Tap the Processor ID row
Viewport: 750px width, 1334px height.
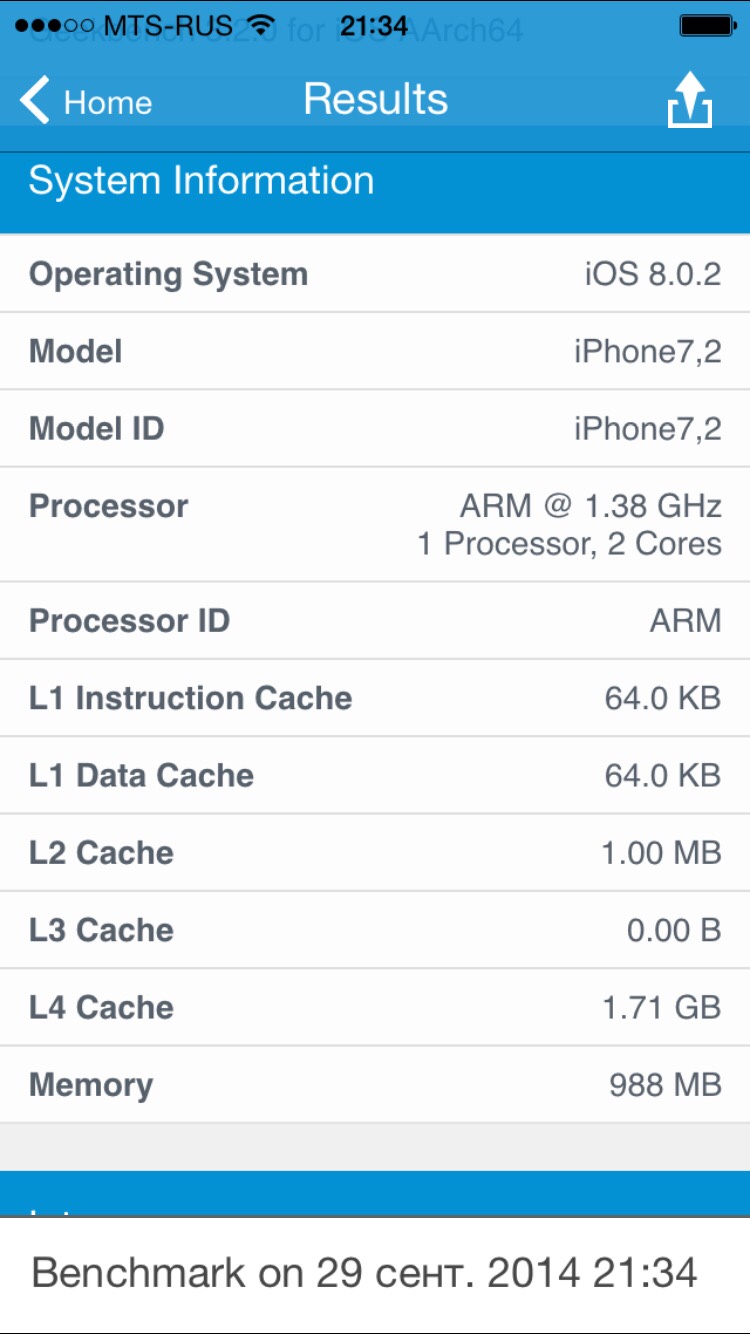(x=375, y=620)
